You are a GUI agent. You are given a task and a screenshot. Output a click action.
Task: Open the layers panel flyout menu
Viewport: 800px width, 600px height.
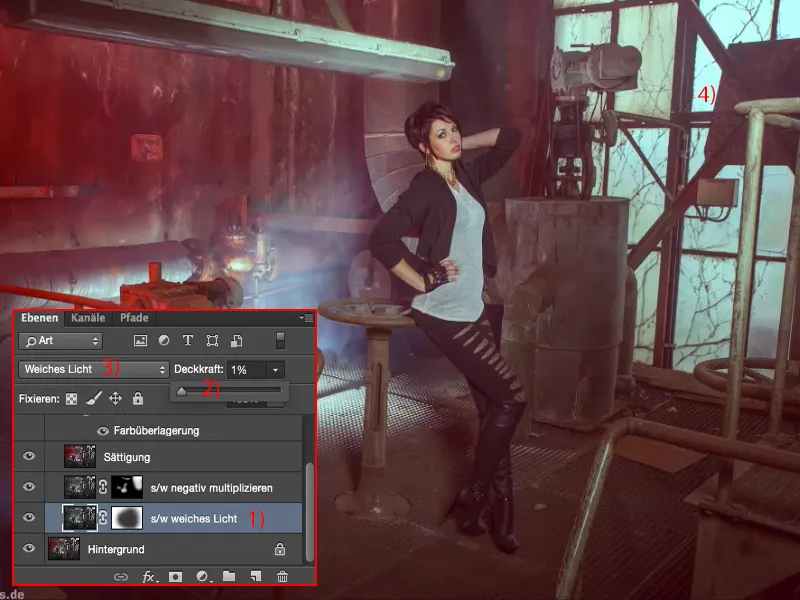pos(307,318)
